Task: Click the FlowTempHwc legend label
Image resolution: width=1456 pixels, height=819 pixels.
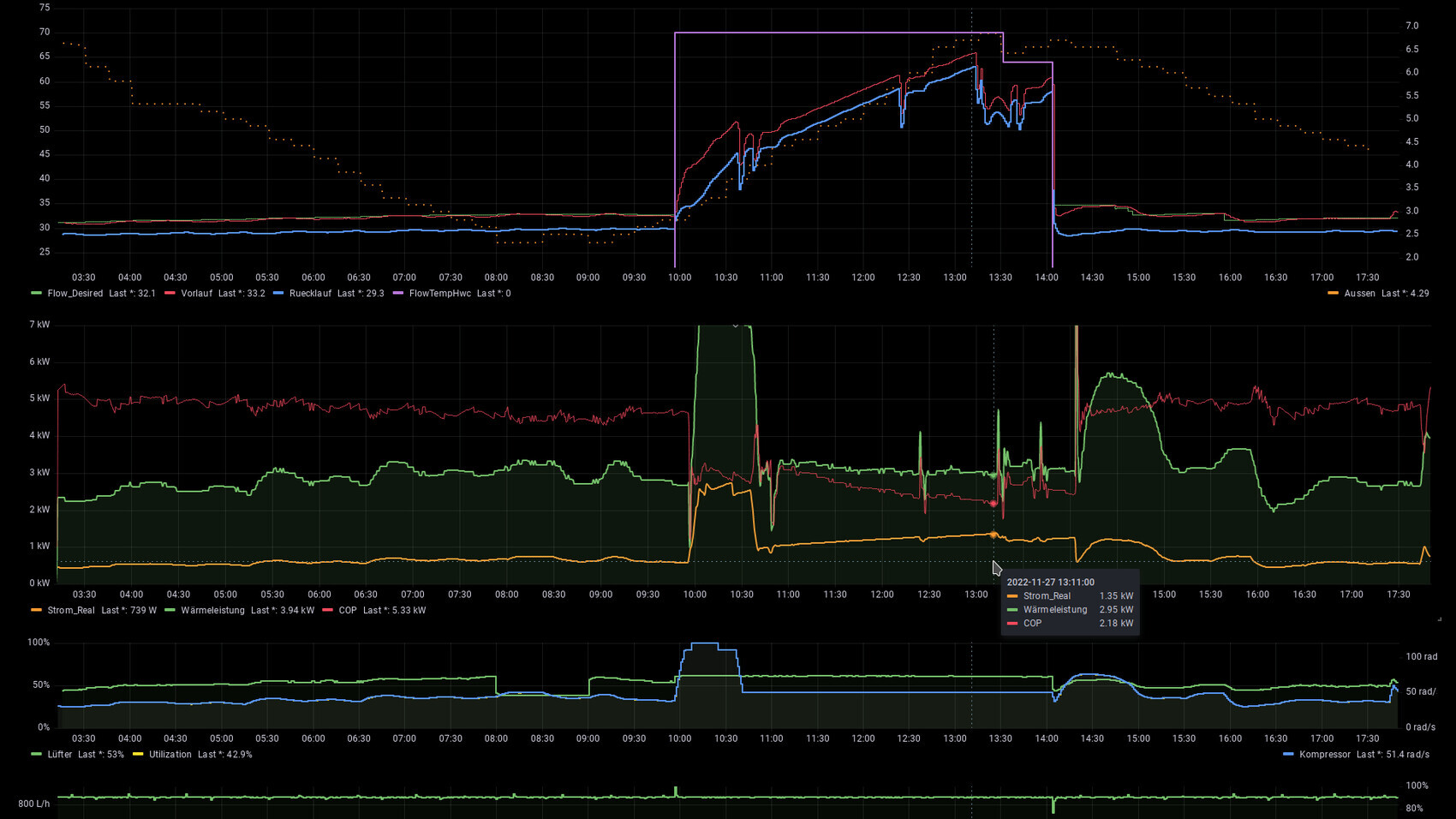Action: (439, 294)
